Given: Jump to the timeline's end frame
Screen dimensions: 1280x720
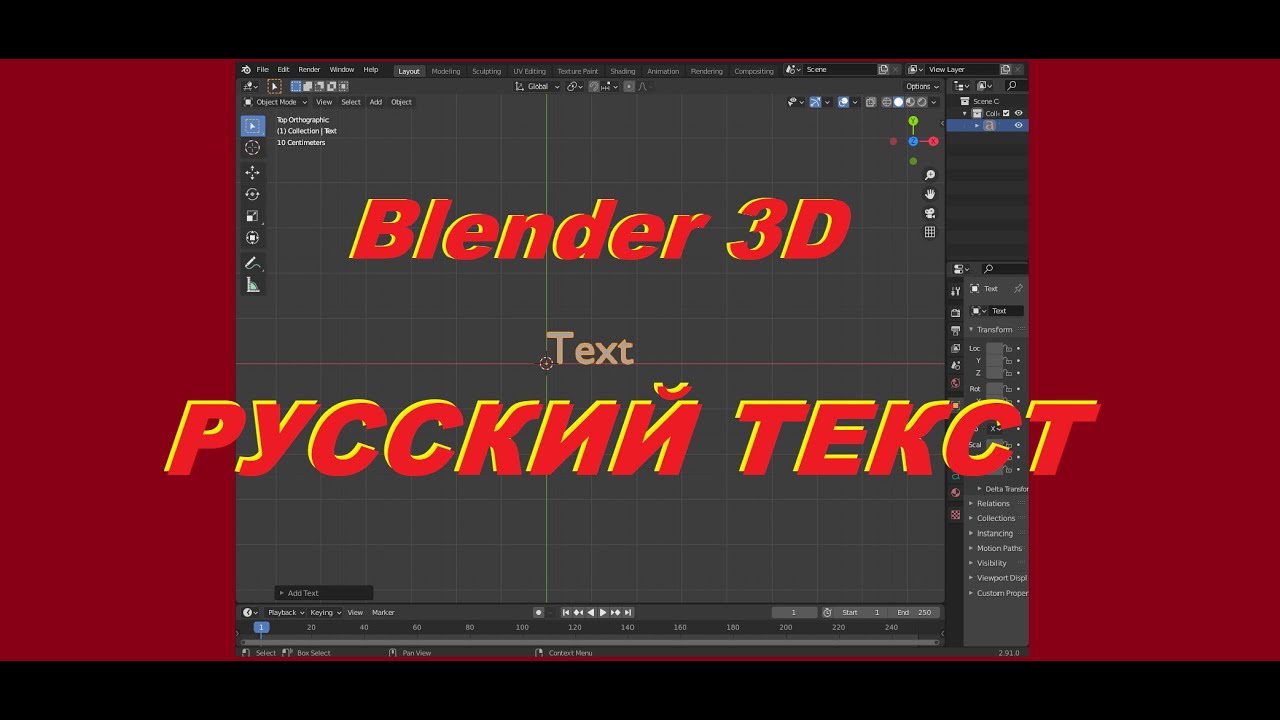Looking at the screenshot, I should coord(627,613).
